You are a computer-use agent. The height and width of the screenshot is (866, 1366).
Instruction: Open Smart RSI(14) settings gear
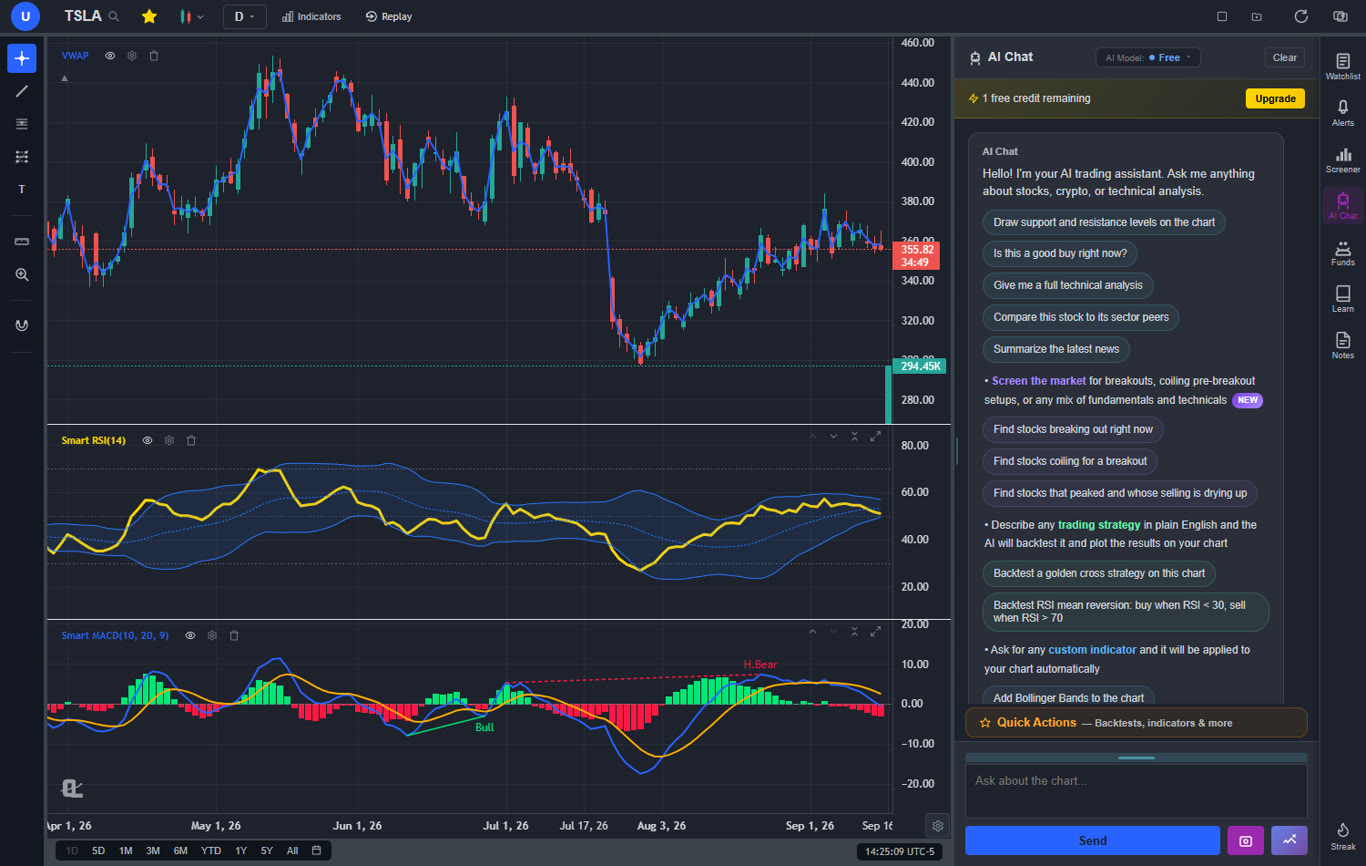(x=169, y=440)
